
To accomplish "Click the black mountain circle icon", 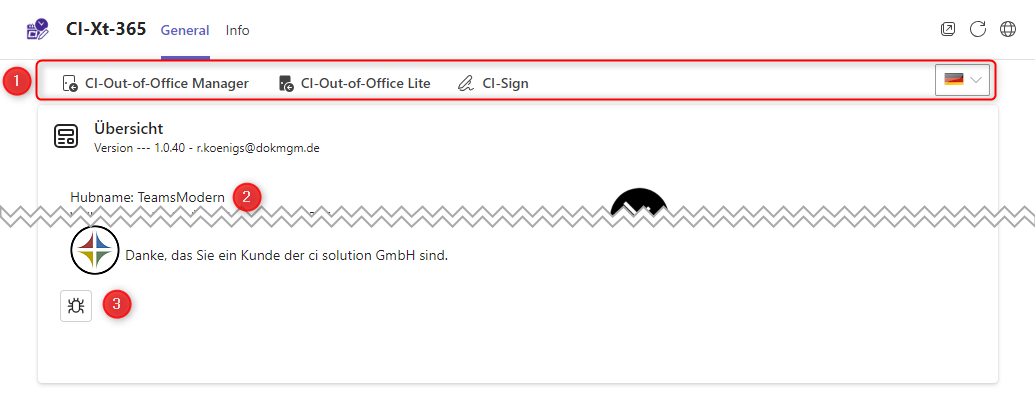I will click(x=640, y=200).
